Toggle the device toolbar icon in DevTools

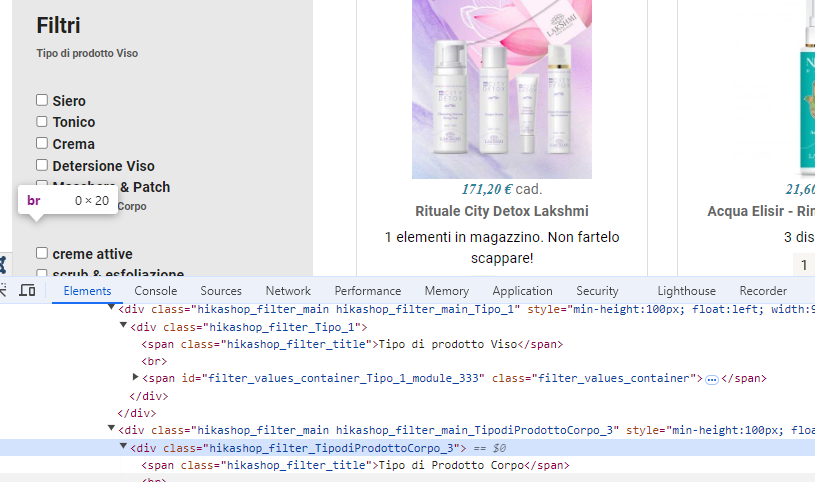tap(27, 290)
